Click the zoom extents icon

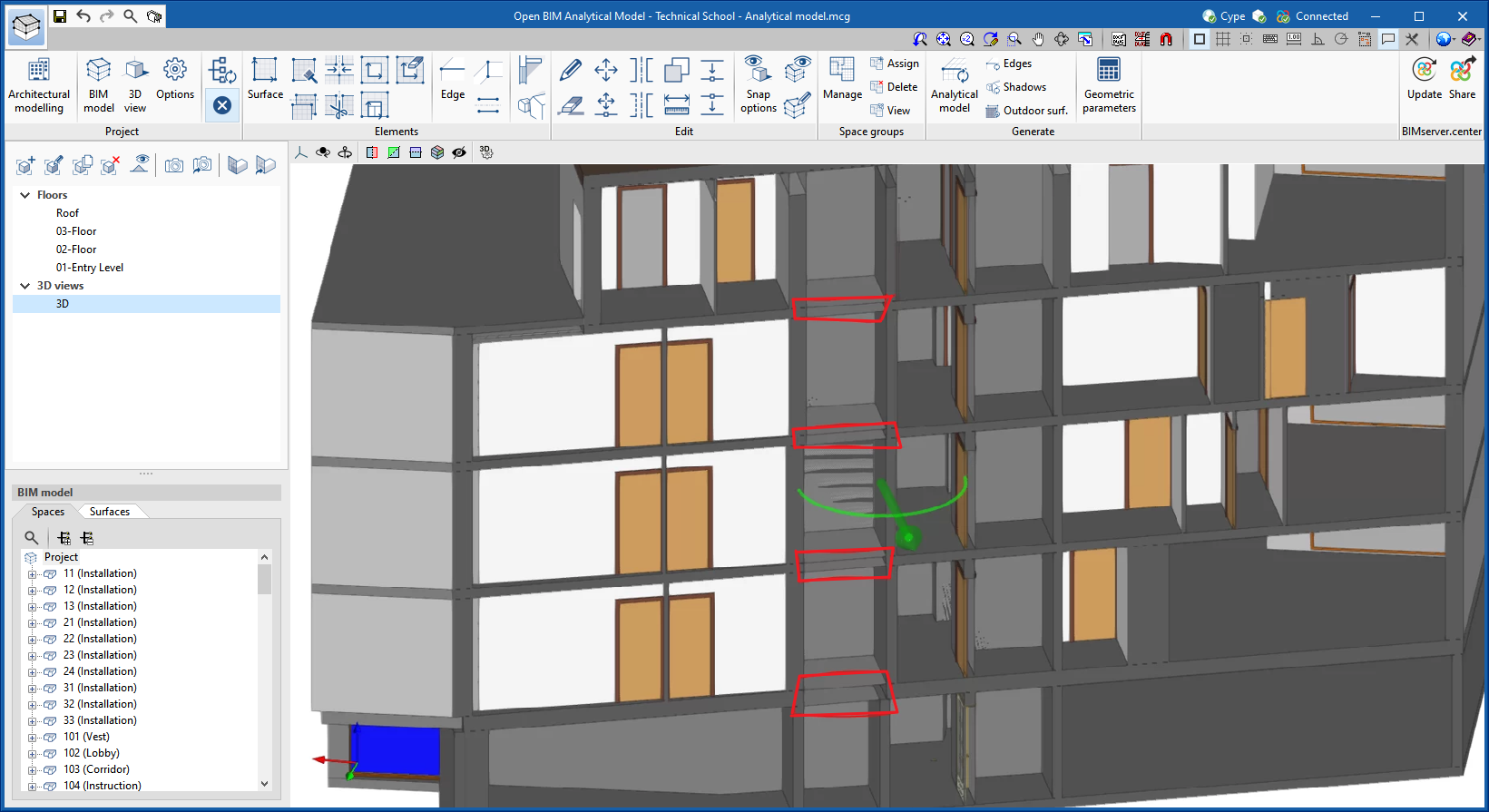[944, 39]
